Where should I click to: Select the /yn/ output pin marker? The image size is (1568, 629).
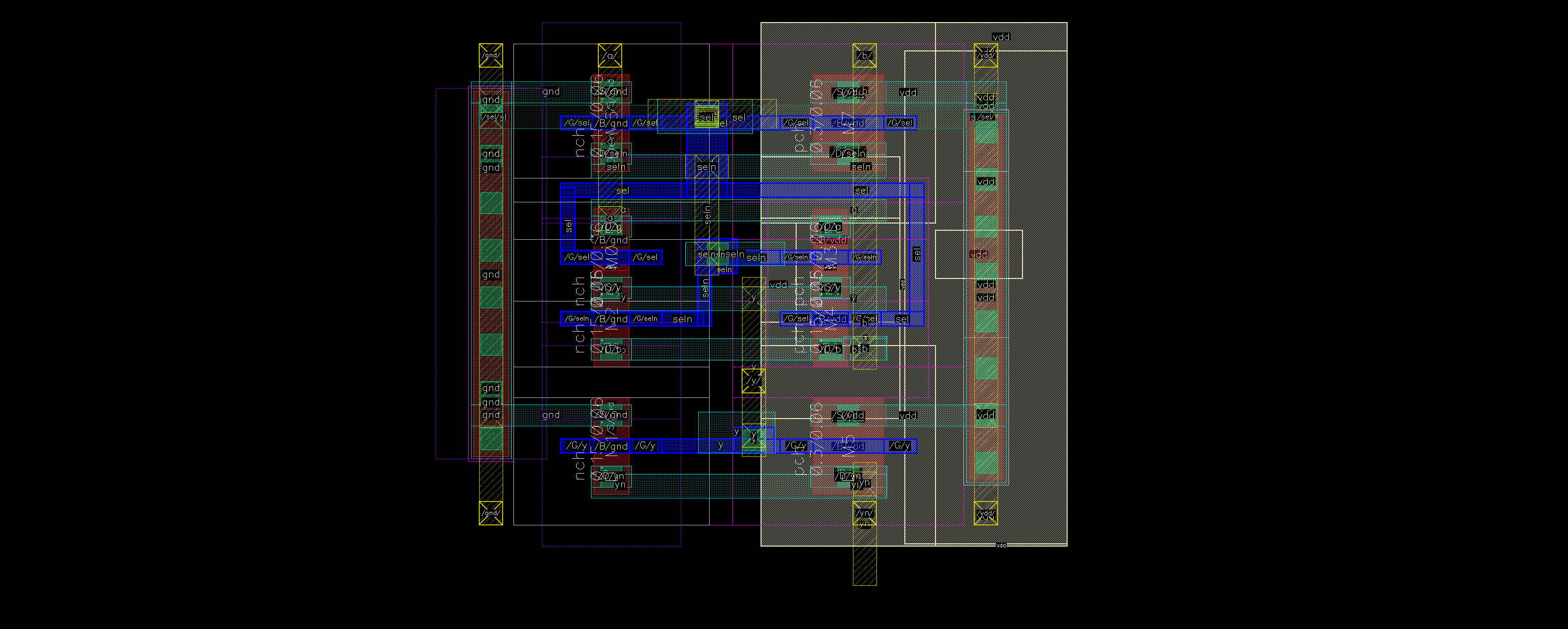864,513
